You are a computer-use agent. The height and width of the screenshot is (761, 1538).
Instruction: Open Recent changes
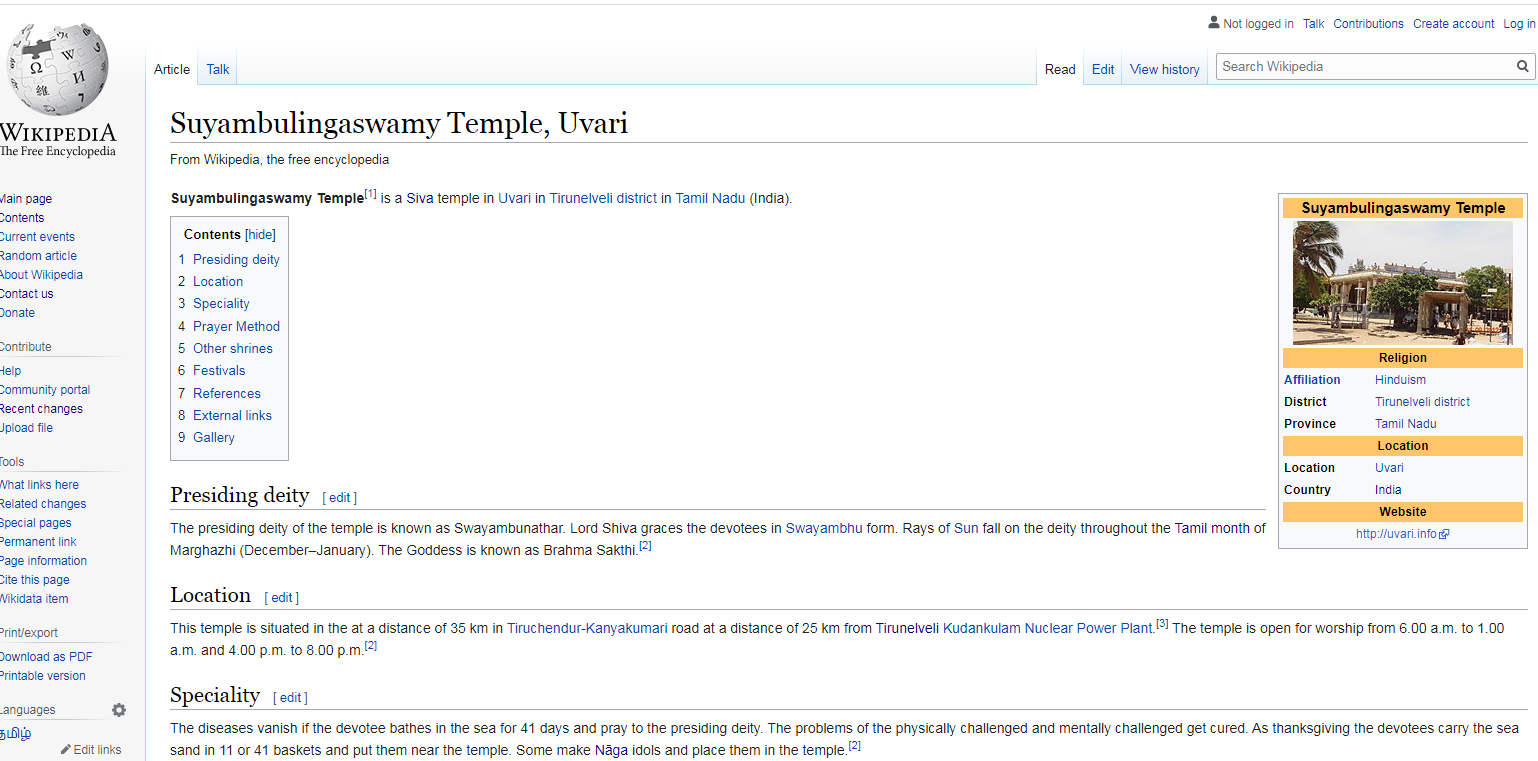point(41,409)
